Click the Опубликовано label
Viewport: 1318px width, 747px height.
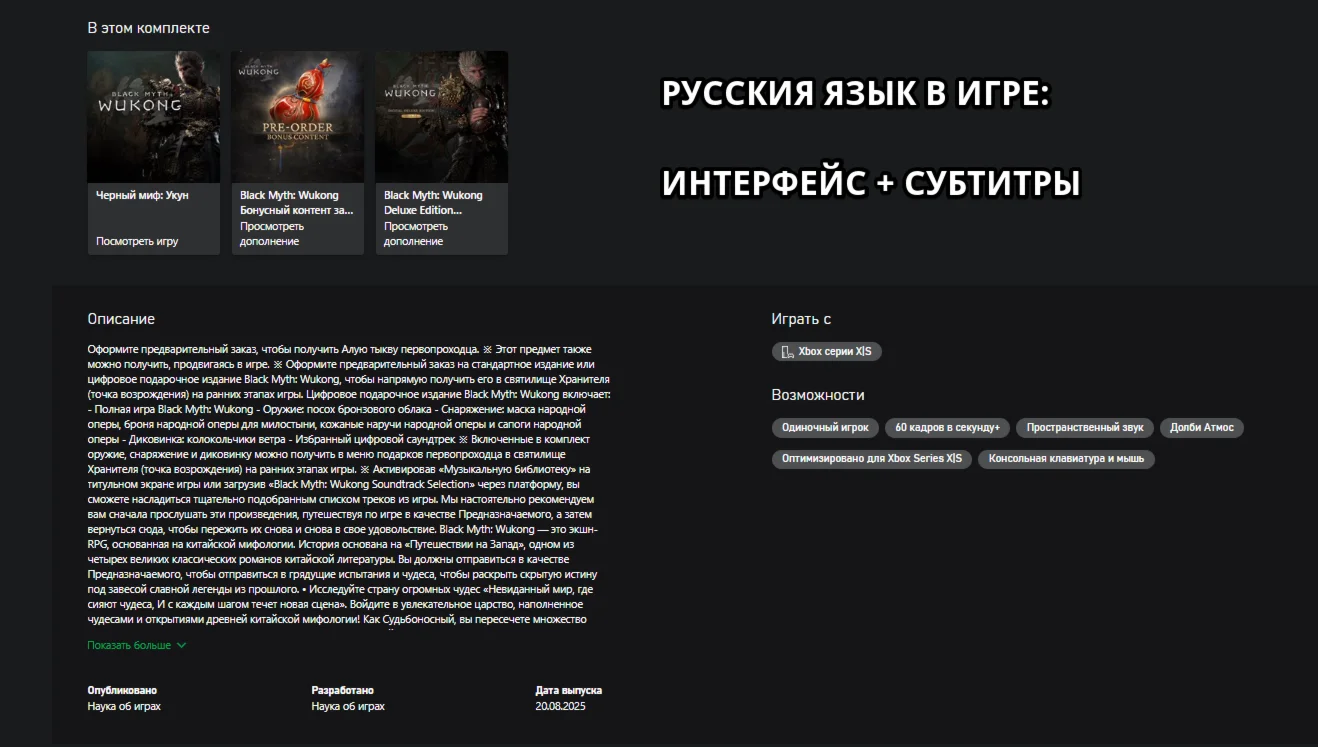coord(122,690)
